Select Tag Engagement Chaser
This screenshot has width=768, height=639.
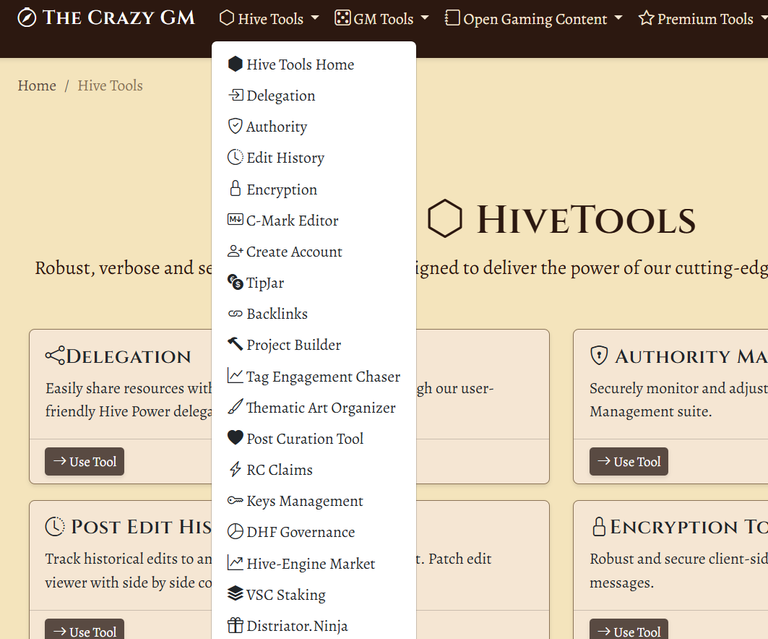(x=314, y=376)
